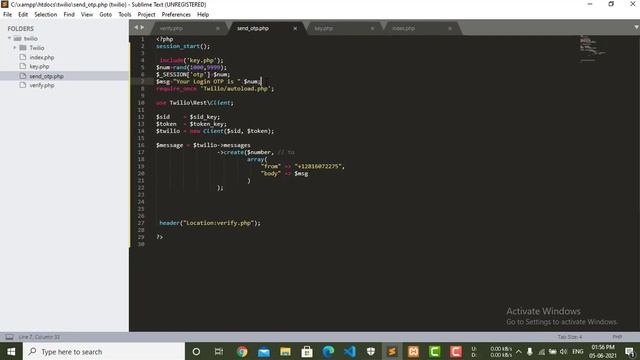Open volume speaker icon in tray
The width and height of the screenshot is (640, 360).
(x=564, y=351)
